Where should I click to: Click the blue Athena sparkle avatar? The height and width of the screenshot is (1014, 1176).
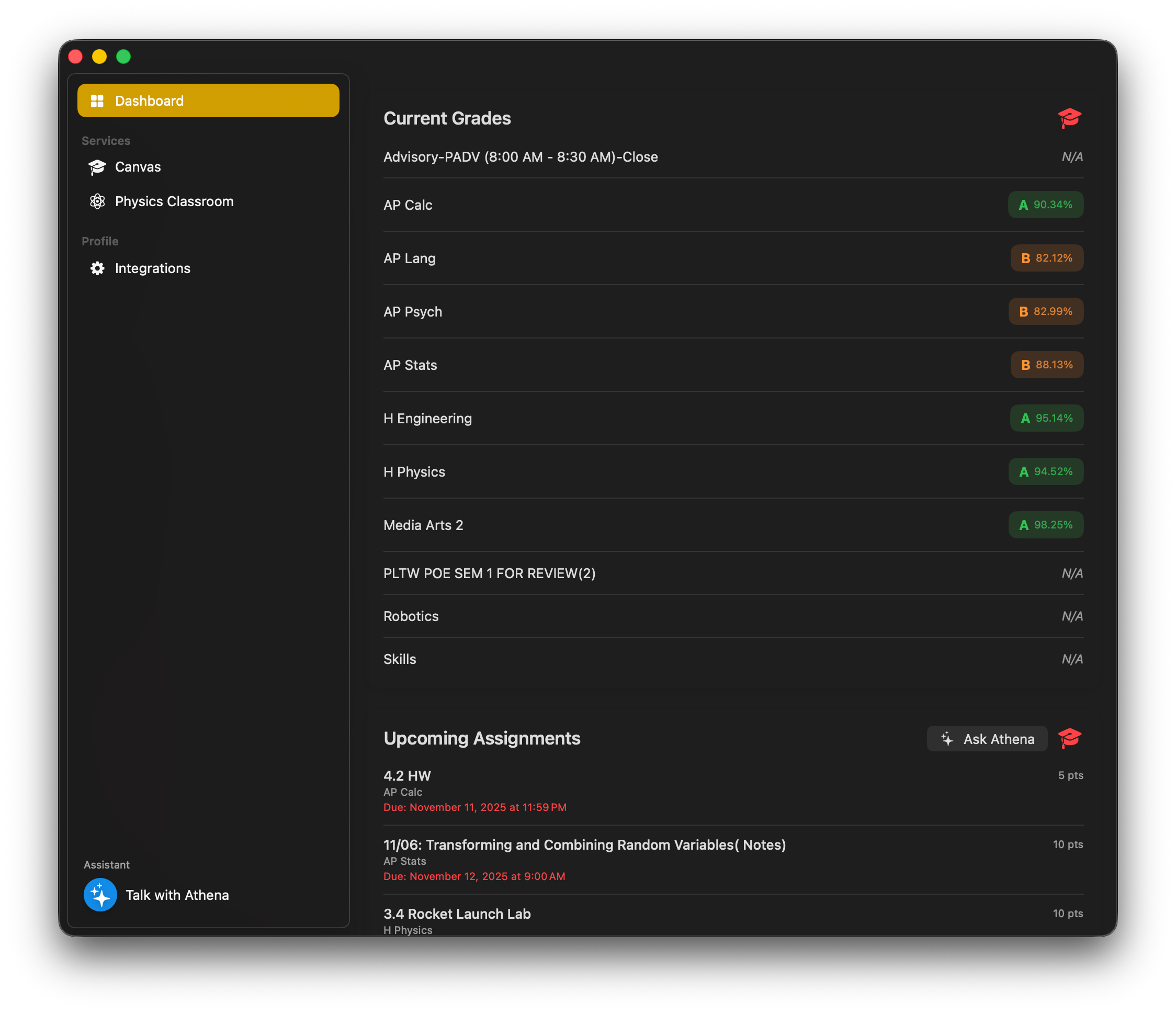click(x=100, y=895)
